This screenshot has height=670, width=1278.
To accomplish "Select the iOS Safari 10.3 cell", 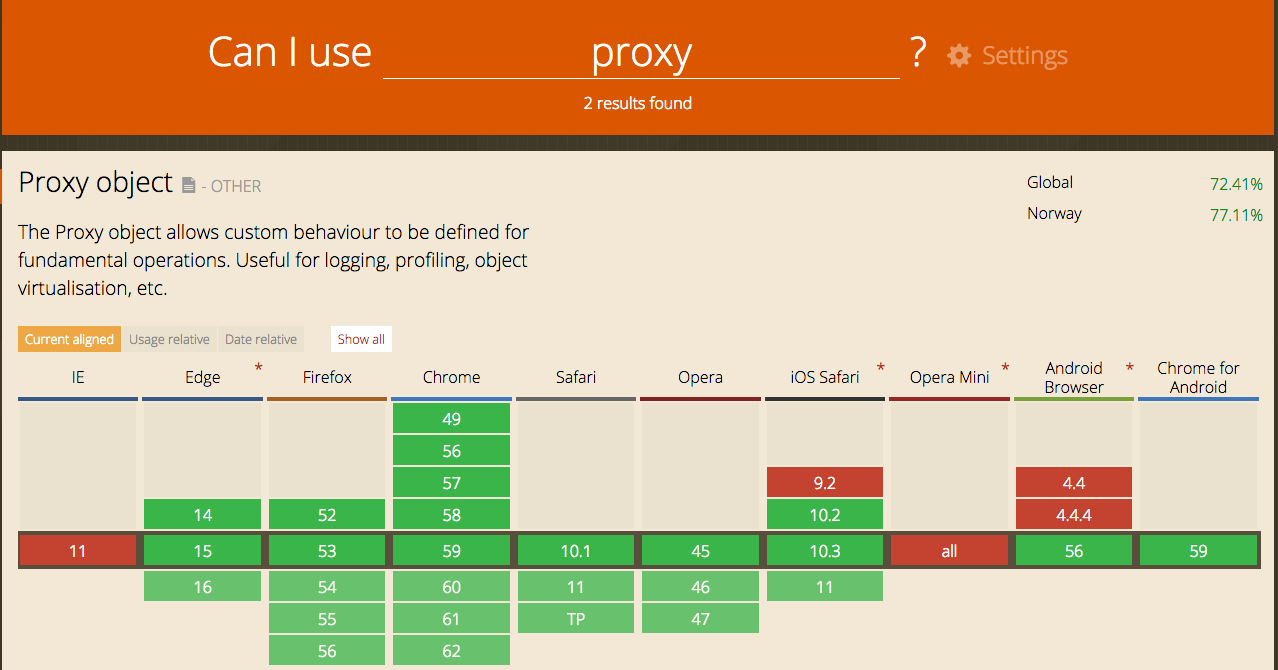I will (x=825, y=551).
